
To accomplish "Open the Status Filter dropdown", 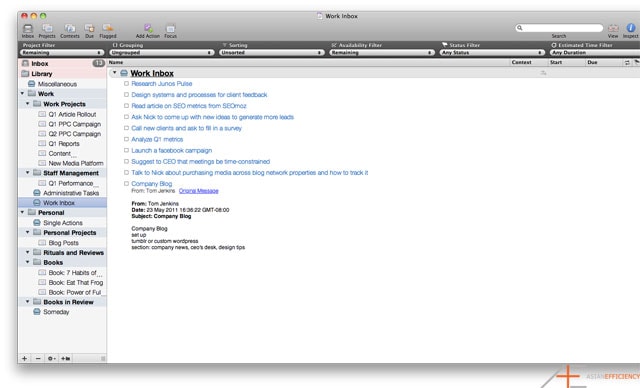I will [492, 53].
